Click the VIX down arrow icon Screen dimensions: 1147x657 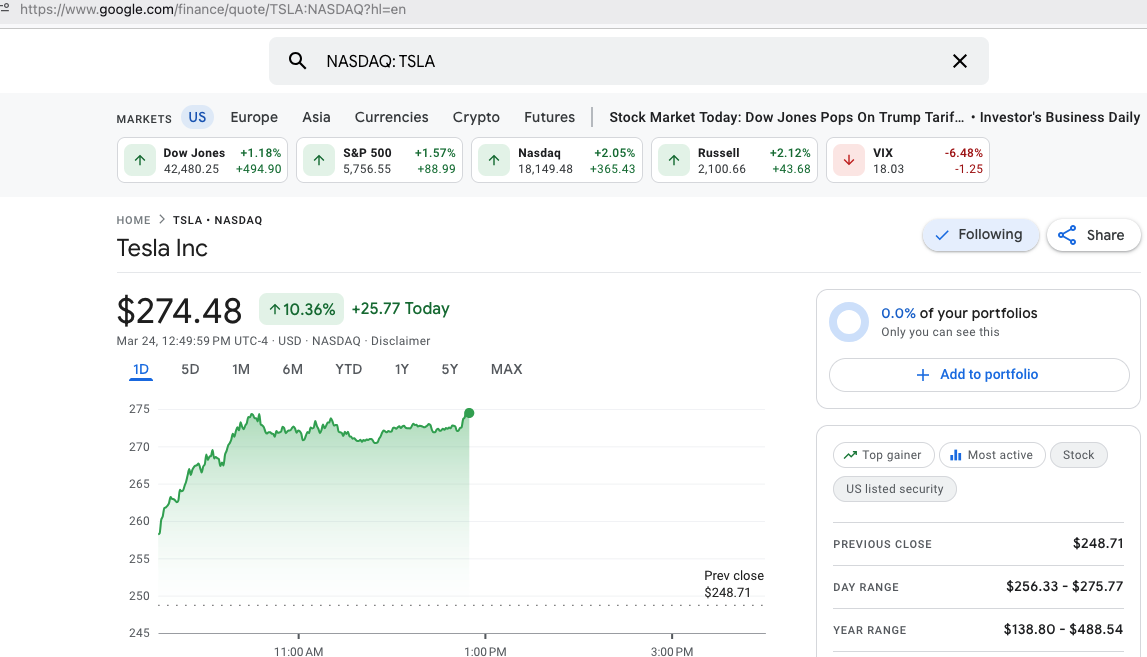point(849,160)
